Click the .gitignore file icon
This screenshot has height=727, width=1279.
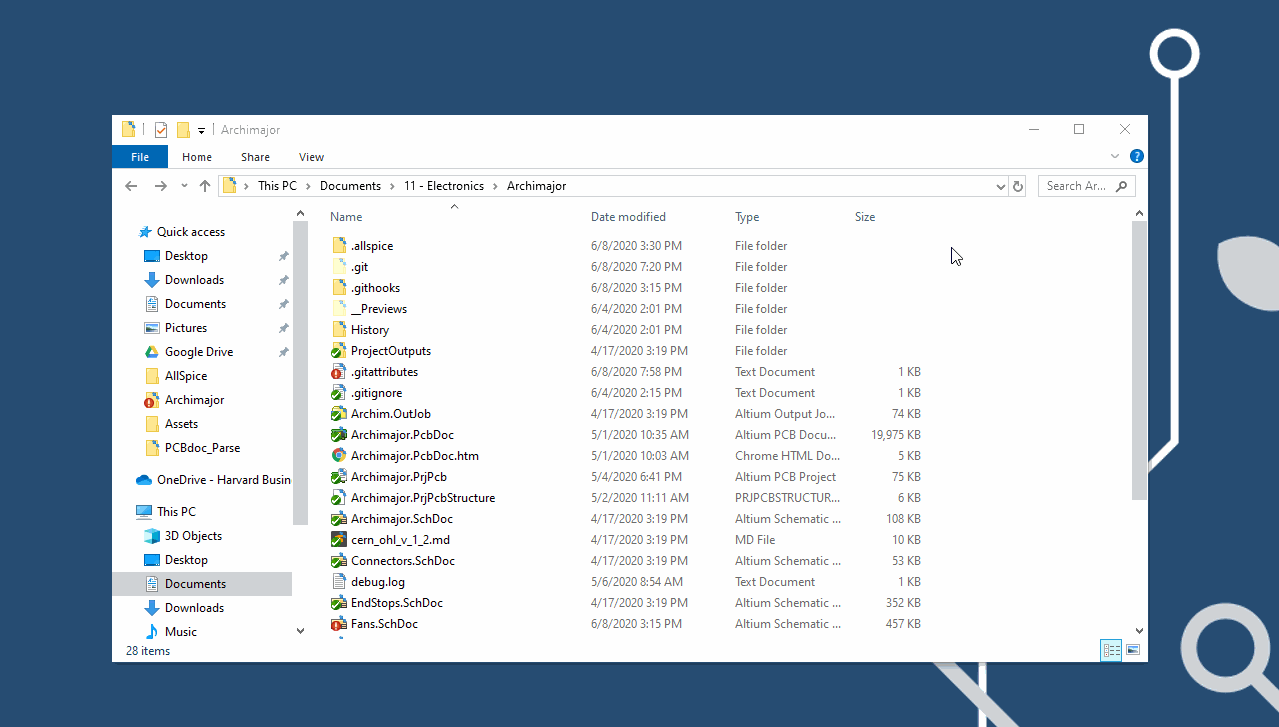click(x=339, y=393)
